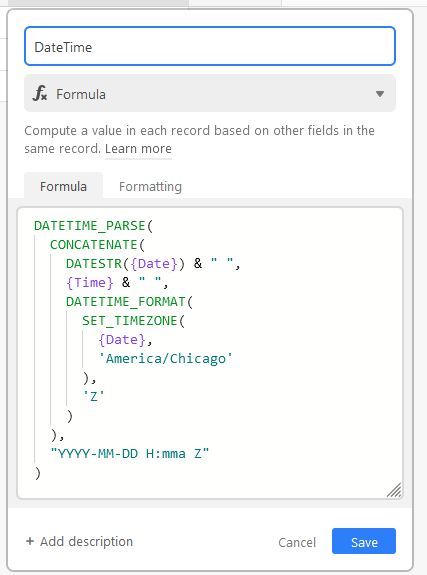Click the 'America/Chicago' timezone string

(165, 358)
